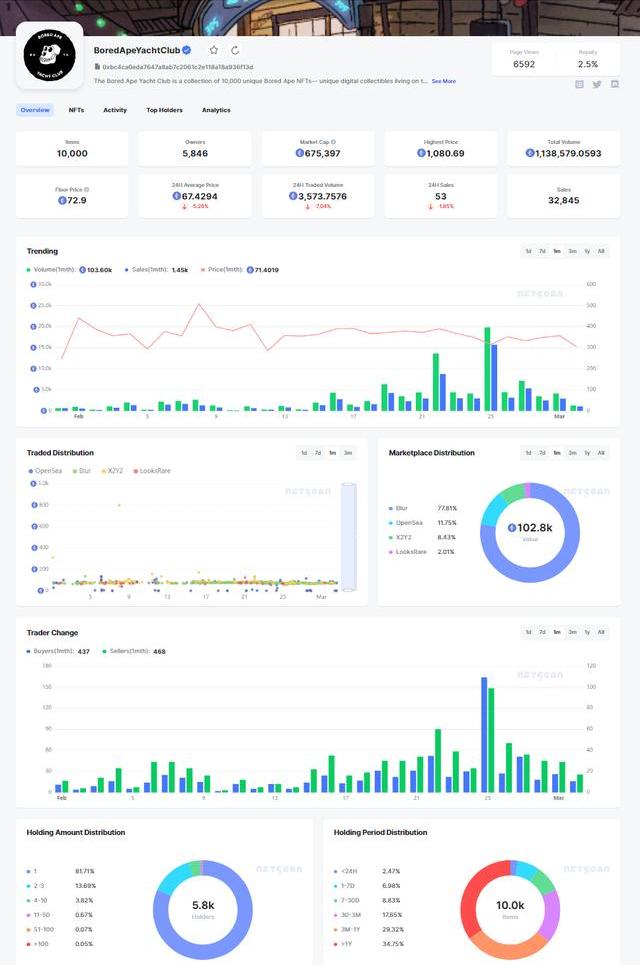The width and height of the screenshot is (640, 965).
Task: Click Blur 77.81% marketplace legend entry
Action: (423, 508)
